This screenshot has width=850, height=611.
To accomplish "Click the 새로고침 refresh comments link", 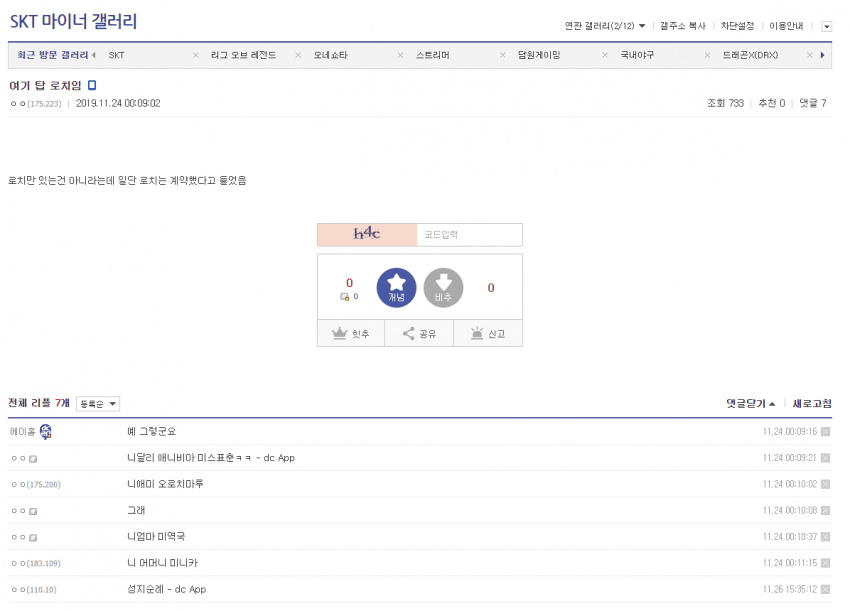I will (x=812, y=404).
